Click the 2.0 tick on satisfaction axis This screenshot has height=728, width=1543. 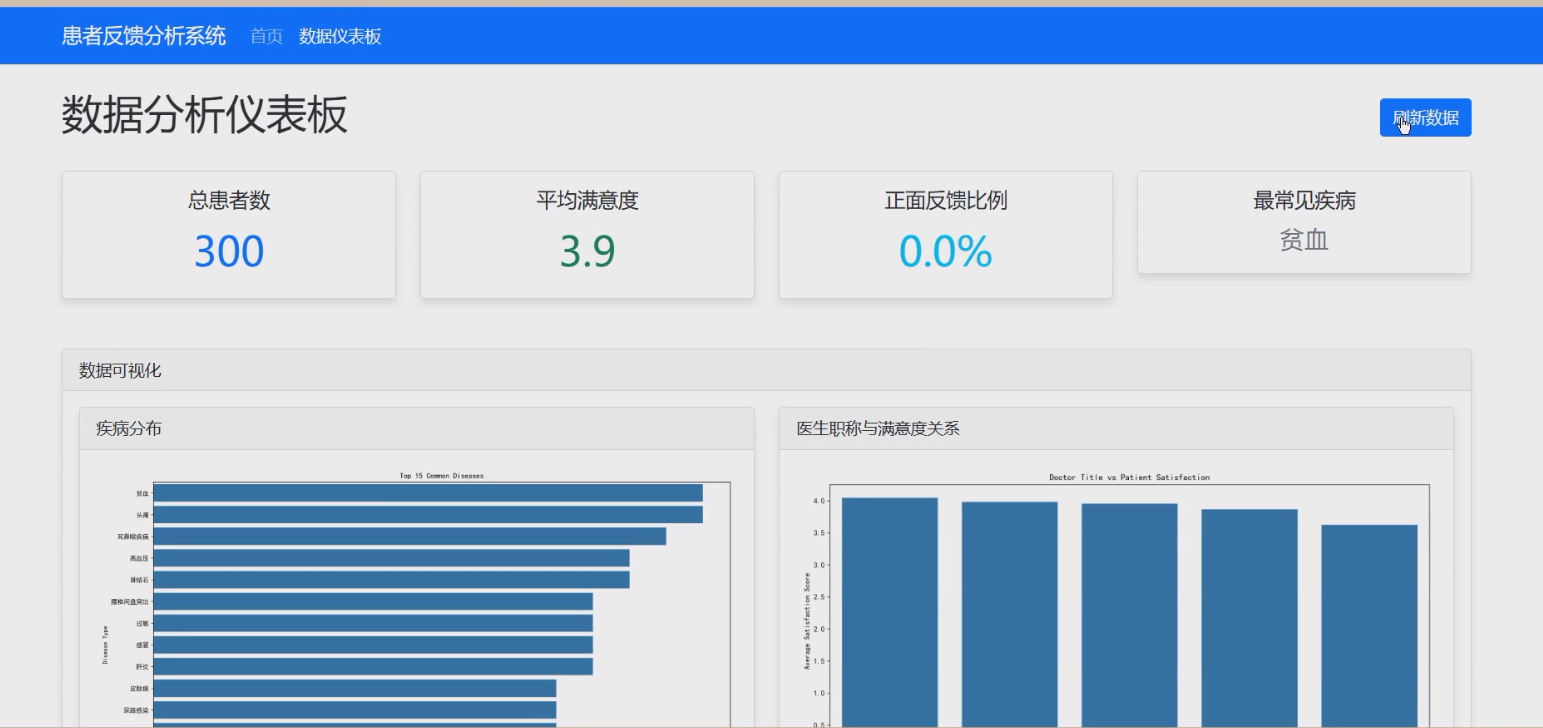coord(821,629)
